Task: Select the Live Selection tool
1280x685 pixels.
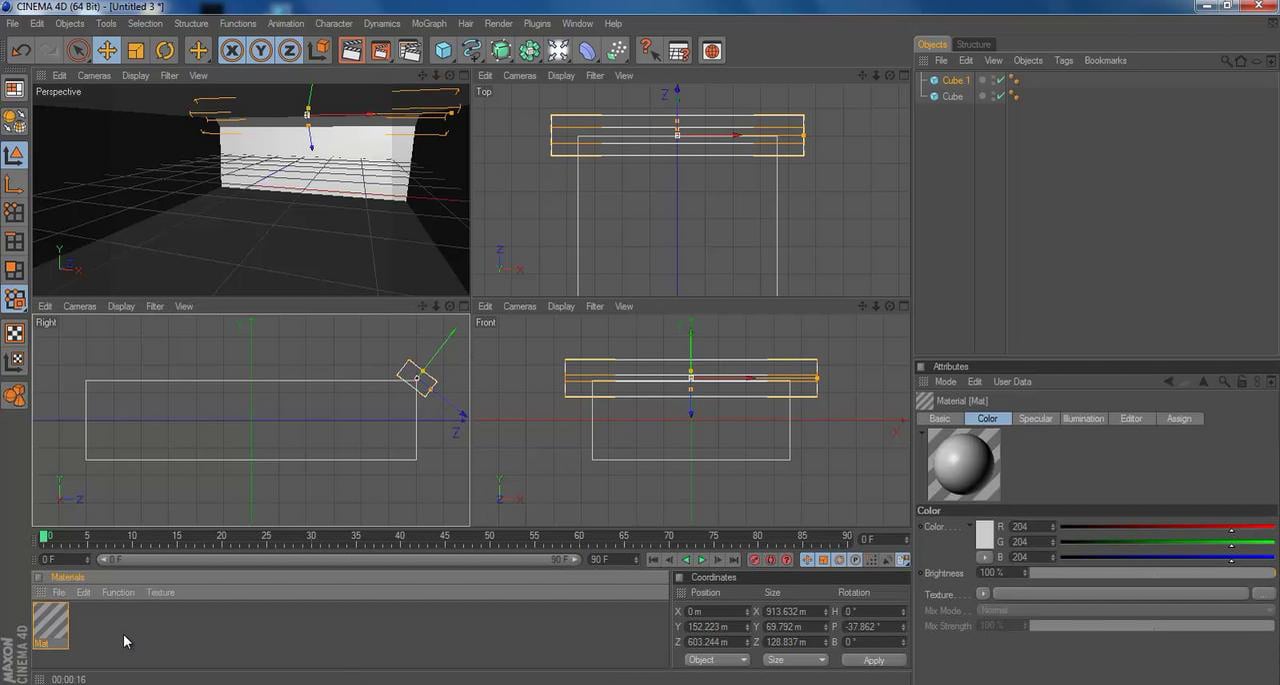Action: coord(78,50)
